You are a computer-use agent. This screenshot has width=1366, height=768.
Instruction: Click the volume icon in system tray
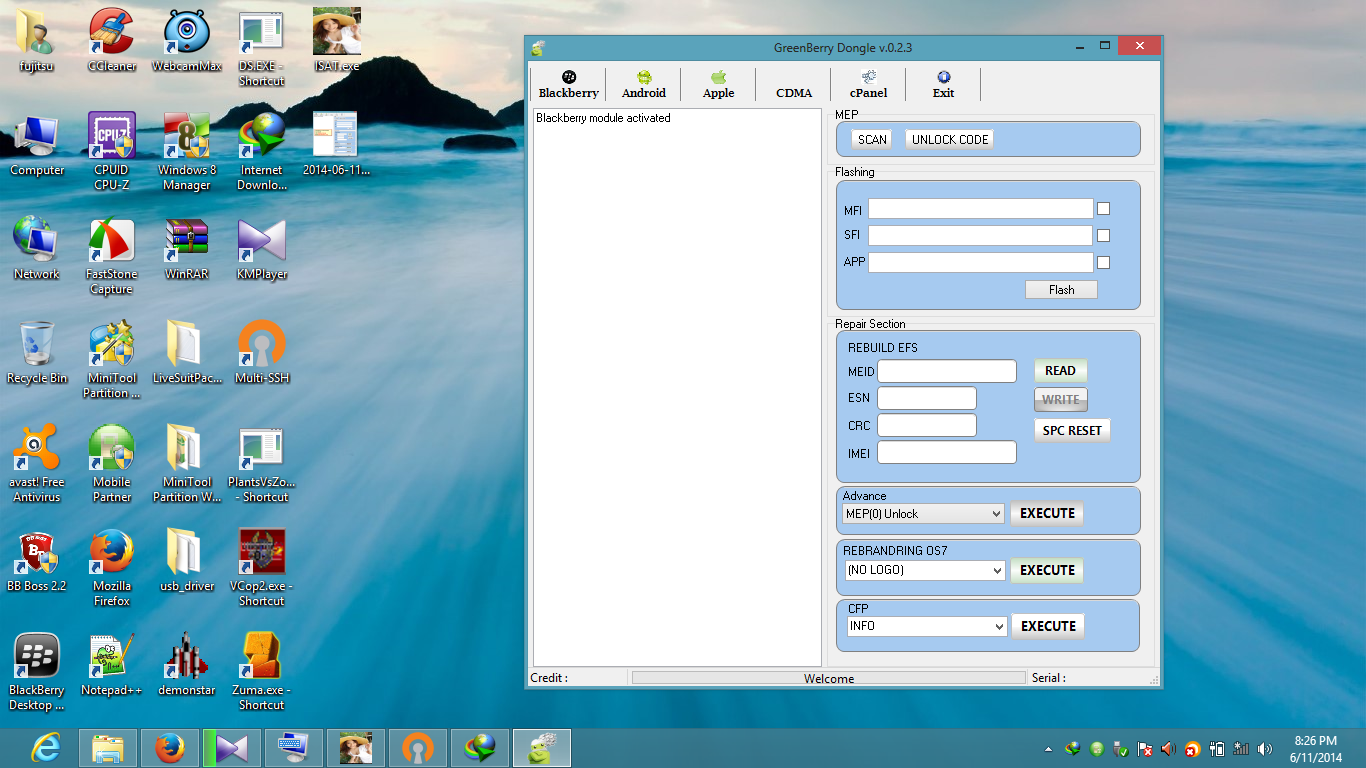click(1265, 748)
